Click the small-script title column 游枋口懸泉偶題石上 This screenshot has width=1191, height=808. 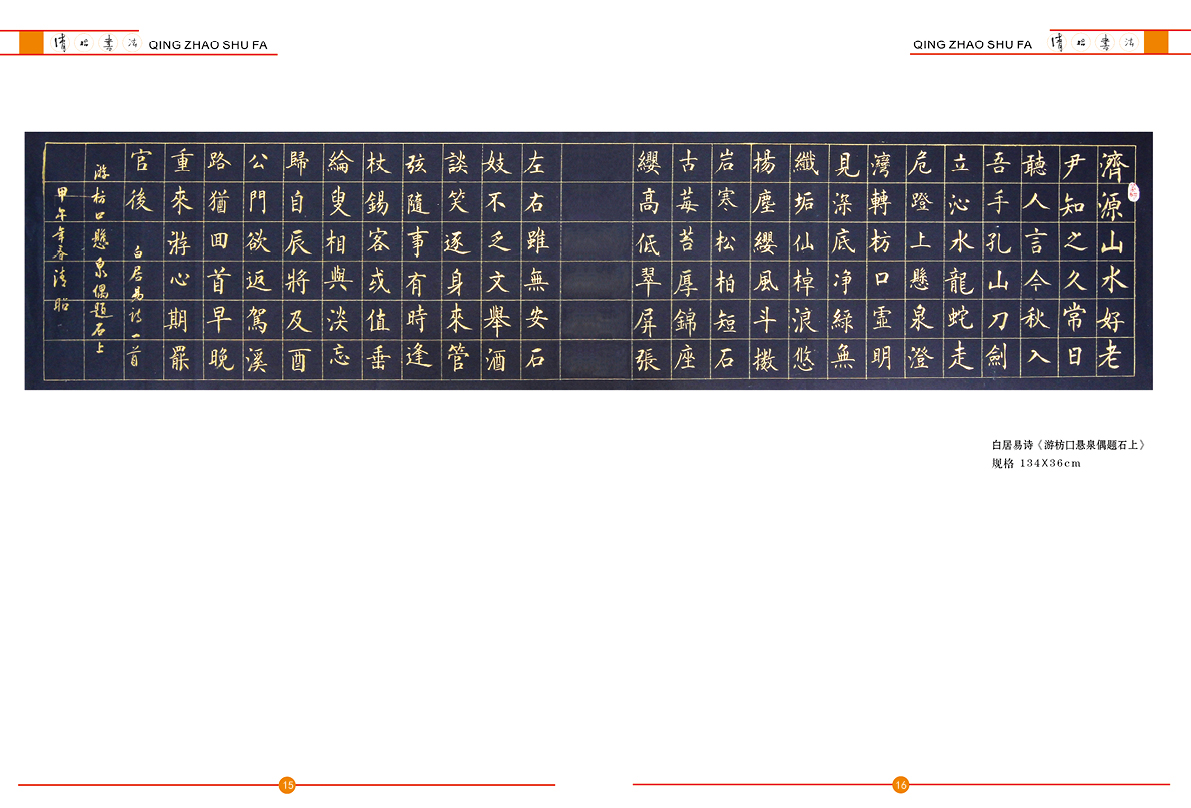(102, 250)
